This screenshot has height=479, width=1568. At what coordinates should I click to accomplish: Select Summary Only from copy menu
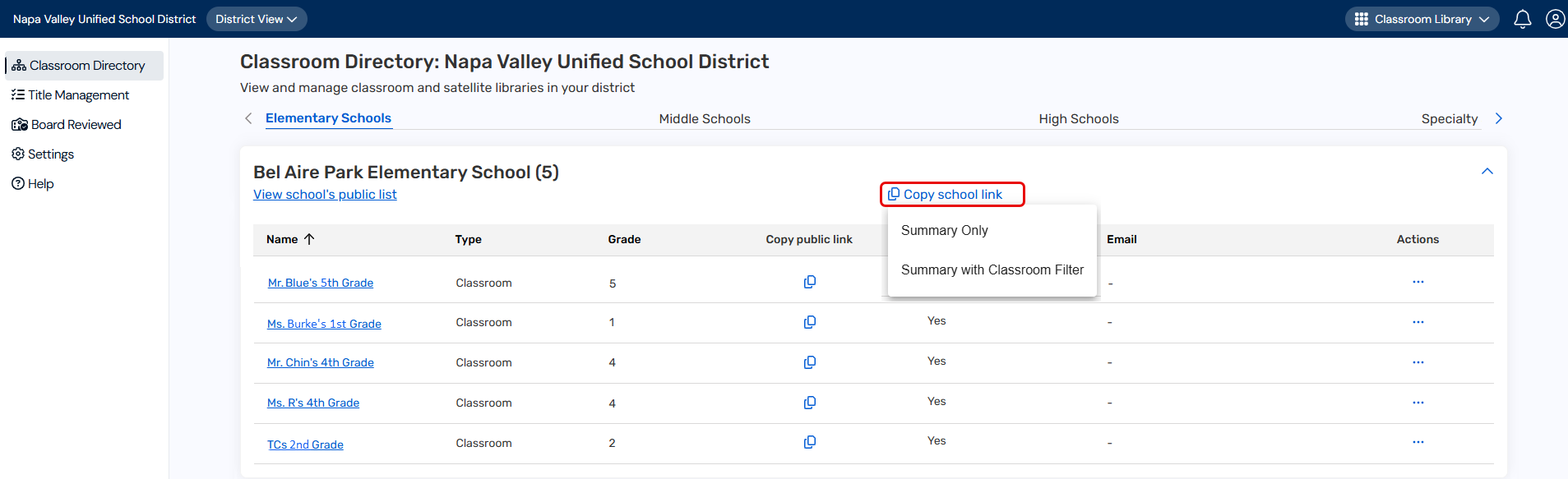point(944,231)
